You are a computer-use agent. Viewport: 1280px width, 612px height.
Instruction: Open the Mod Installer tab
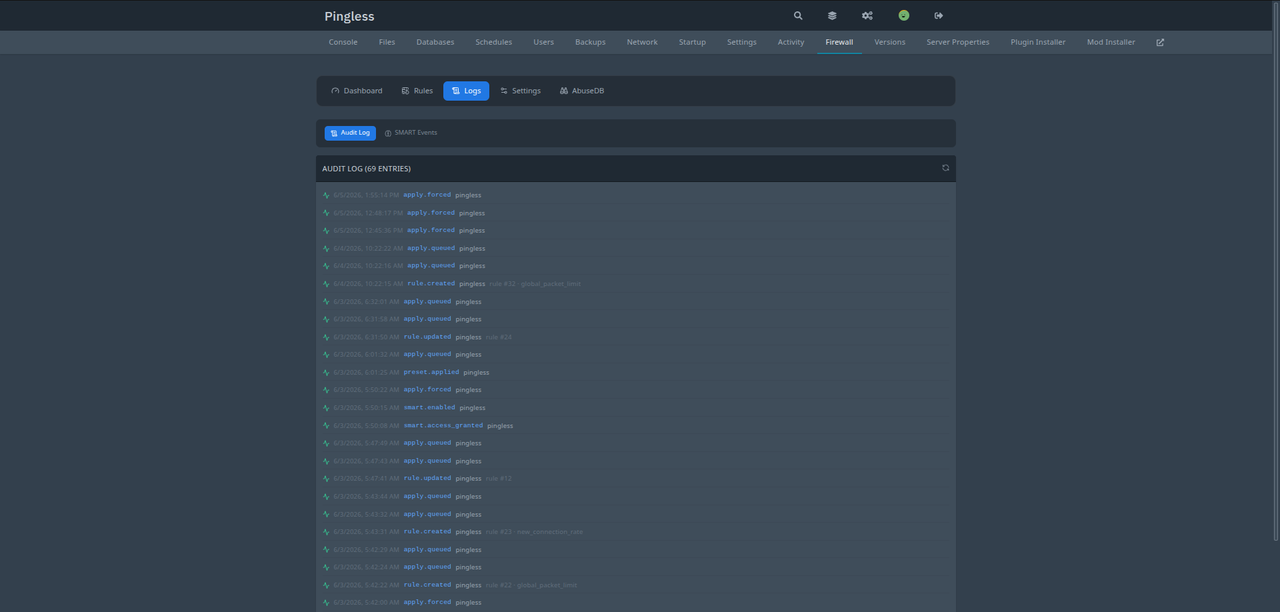tap(1111, 42)
